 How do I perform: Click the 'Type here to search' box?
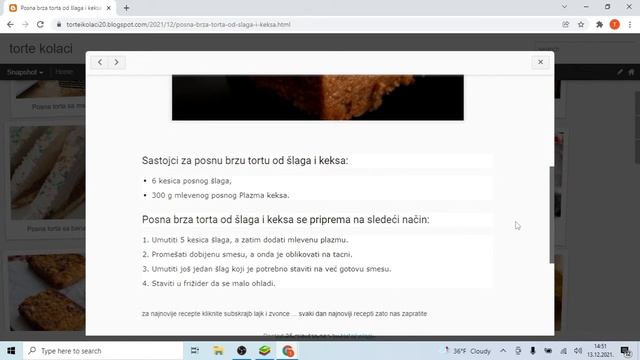(104, 351)
